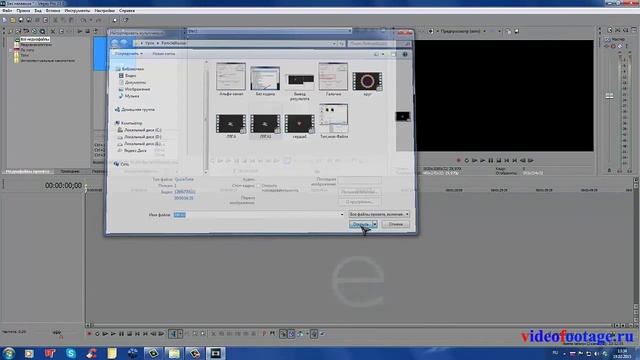Select the Normal edit tool in timeline toolbar

173,334
